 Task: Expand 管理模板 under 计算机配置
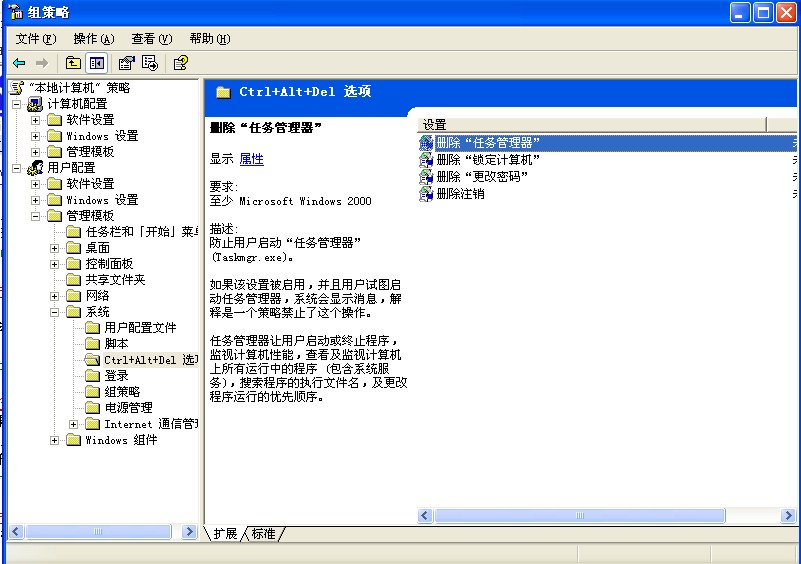tap(35, 152)
